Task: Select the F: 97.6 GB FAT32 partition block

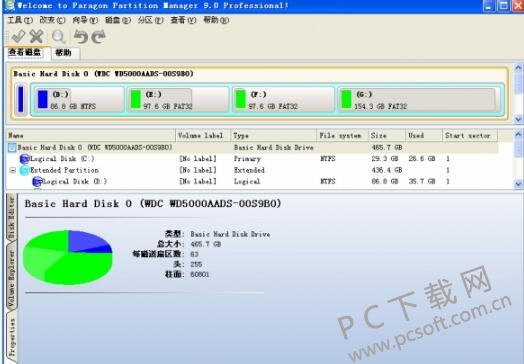Action: pyautogui.click(x=283, y=100)
